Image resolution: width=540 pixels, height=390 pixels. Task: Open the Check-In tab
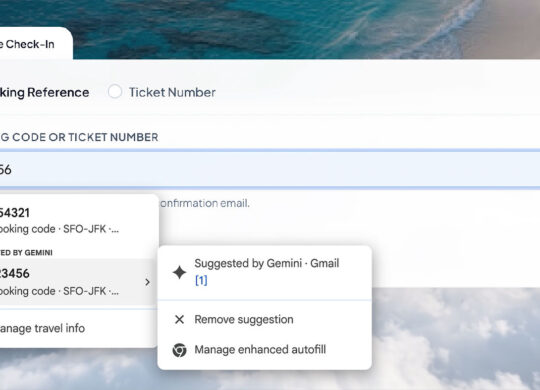[28, 44]
